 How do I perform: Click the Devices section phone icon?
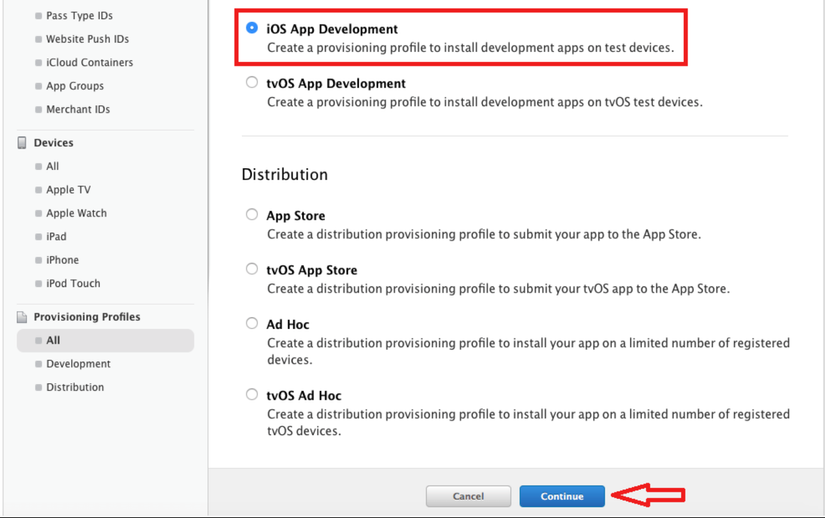pyautogui.click(x=22, y=143)
